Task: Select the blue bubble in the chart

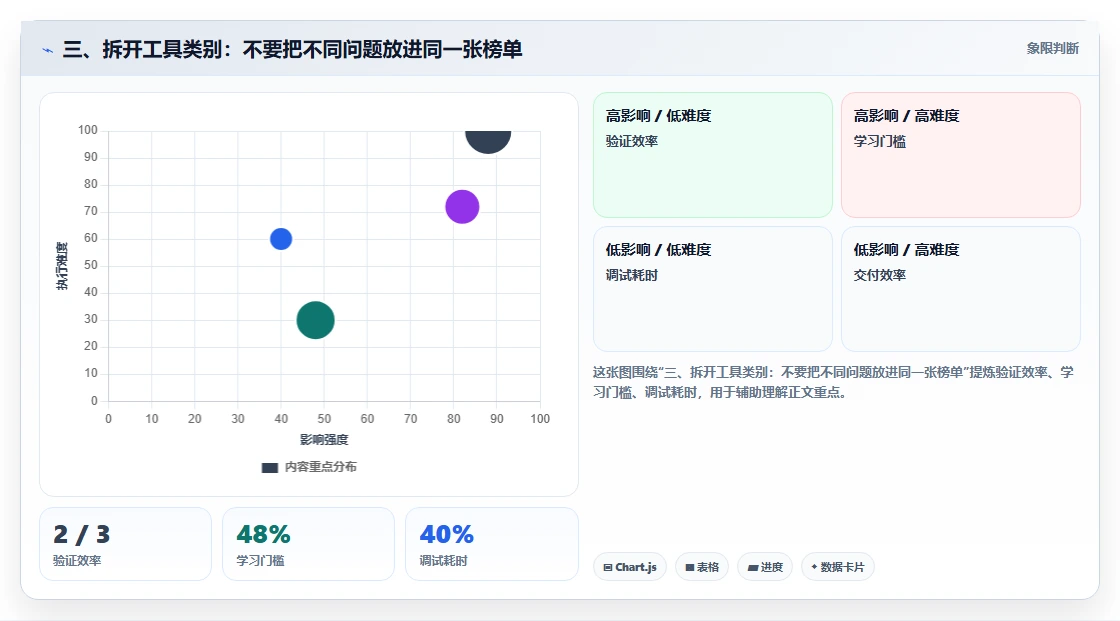Action: 281,239
